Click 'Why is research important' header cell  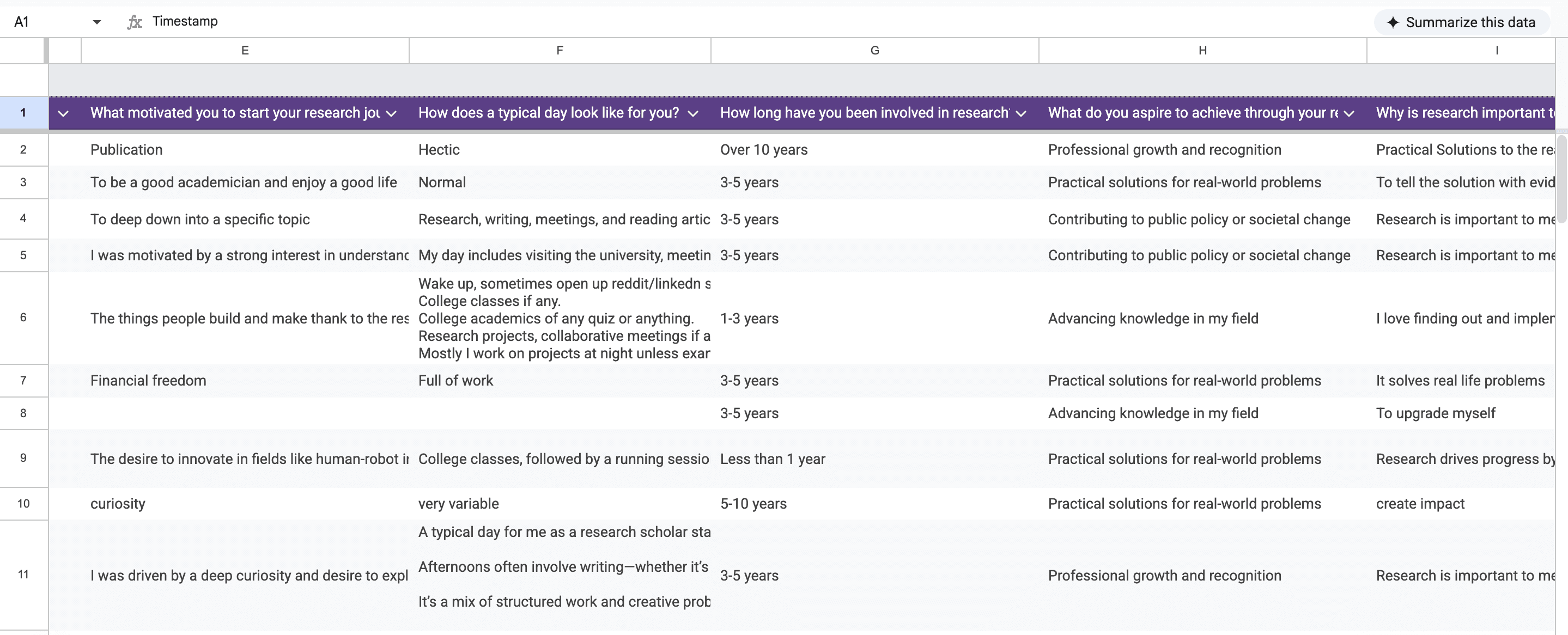click(x=1461, y=113)
